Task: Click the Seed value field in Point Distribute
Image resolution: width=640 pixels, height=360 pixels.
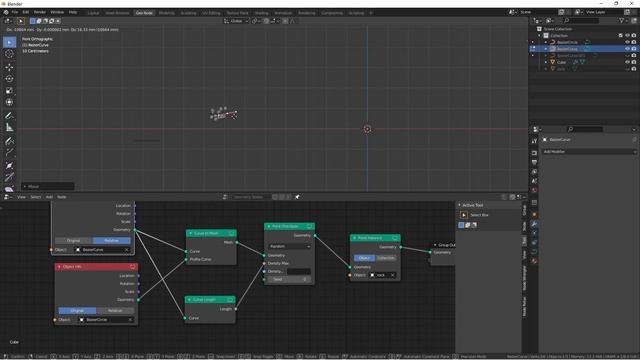Action: point(289,279)
